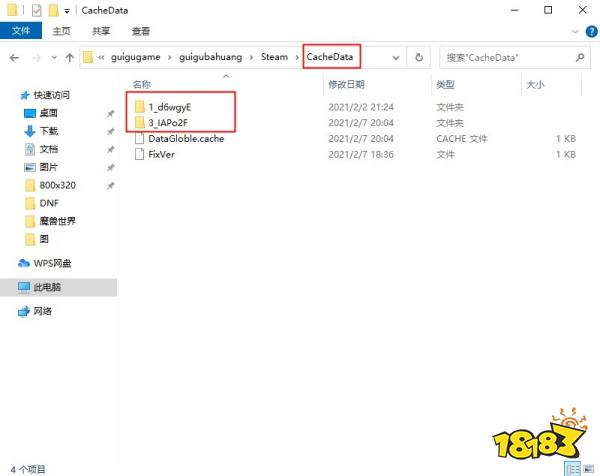This screenshot has height=476, width=600.
Task: Select 此电脑 in the navigation pane
Action: pos(47,287)
